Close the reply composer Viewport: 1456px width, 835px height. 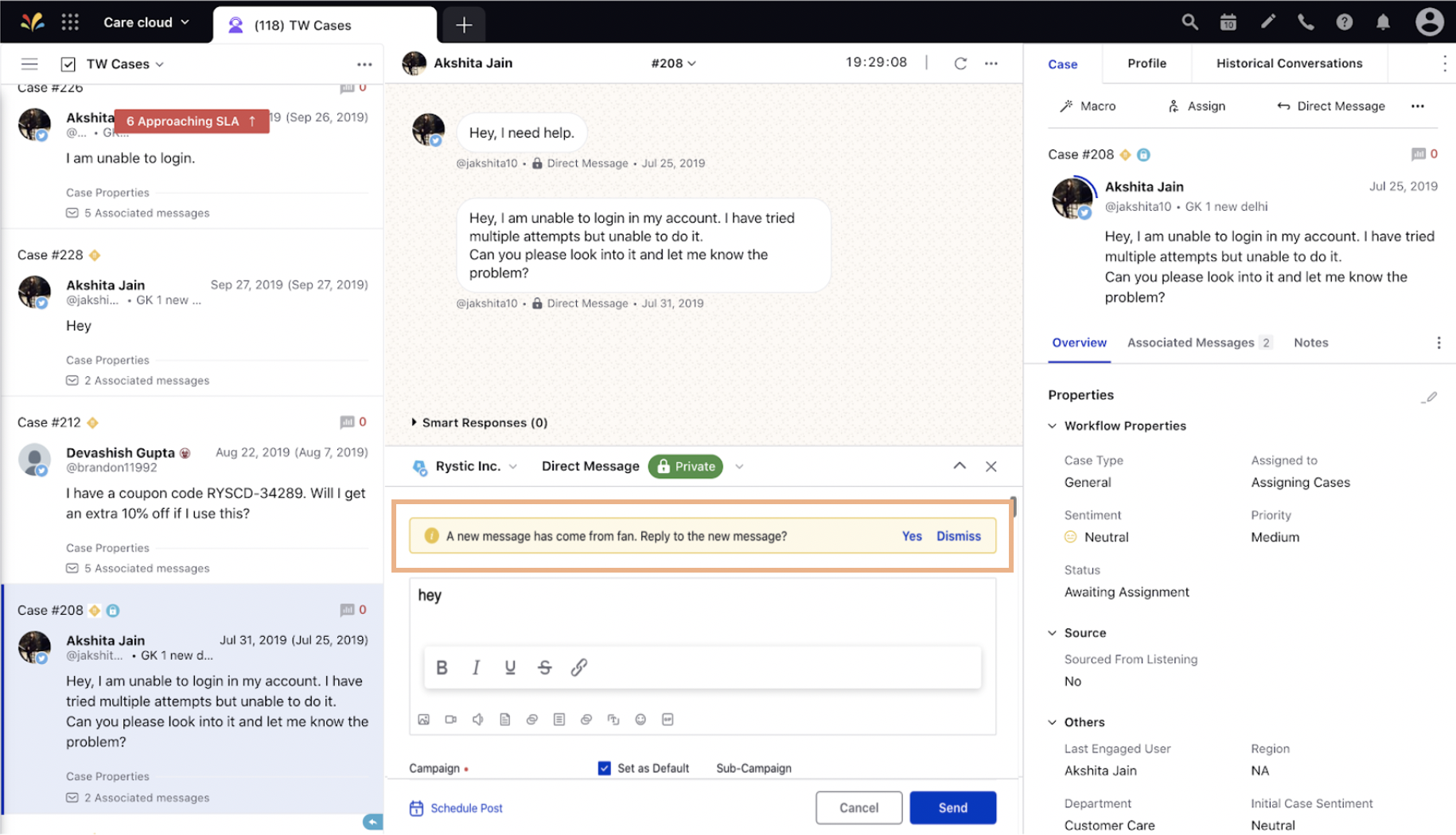point(991,467)
